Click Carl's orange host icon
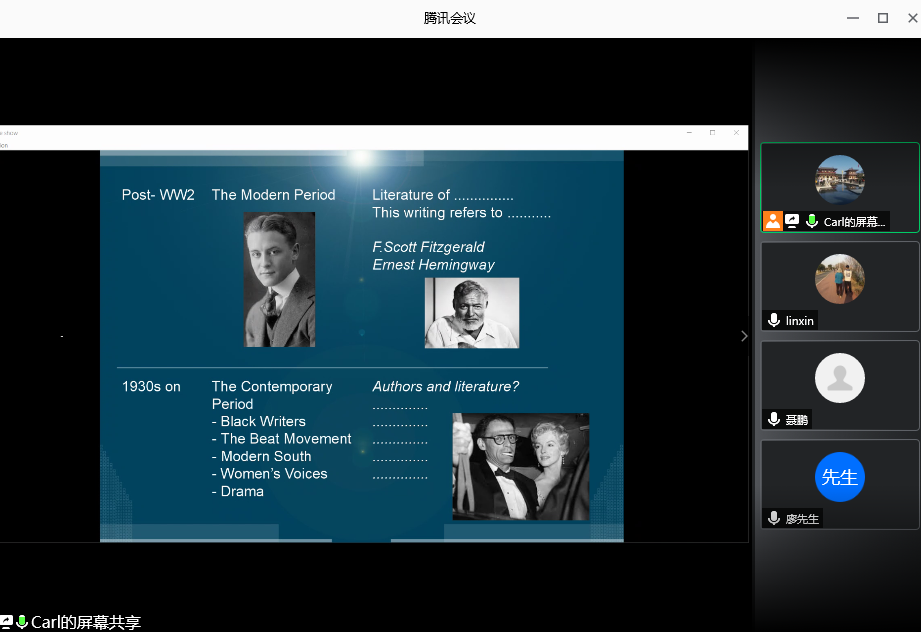 tap(773, 222)
